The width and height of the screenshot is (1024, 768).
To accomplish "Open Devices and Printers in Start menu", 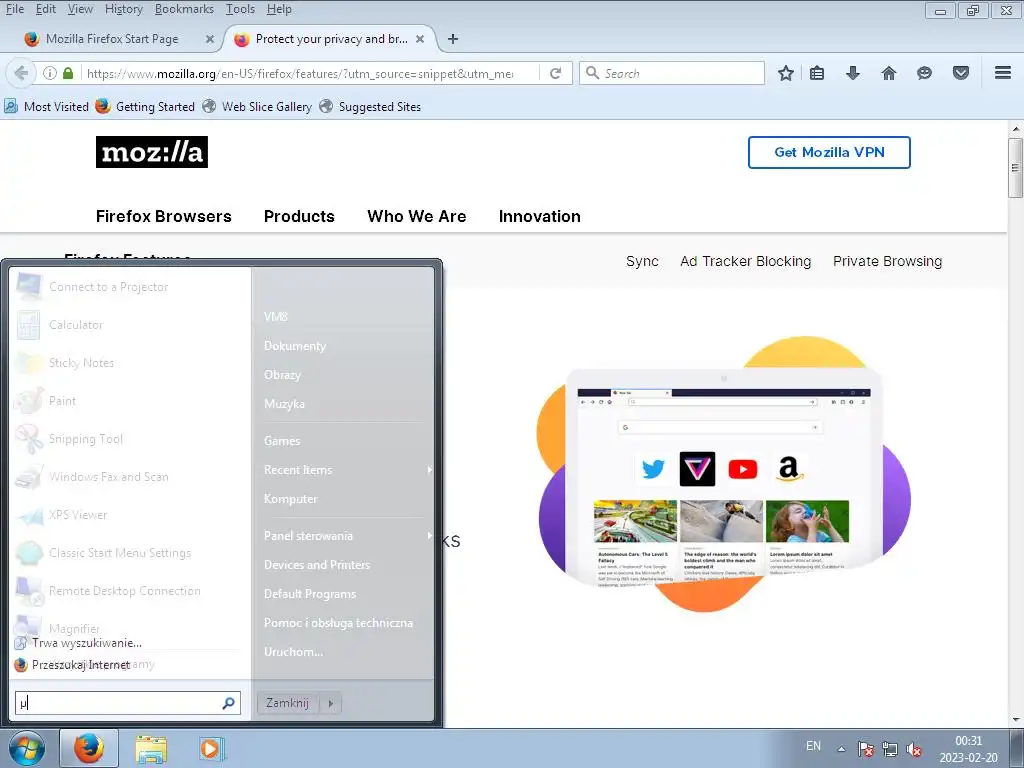I will click(317, 565).
